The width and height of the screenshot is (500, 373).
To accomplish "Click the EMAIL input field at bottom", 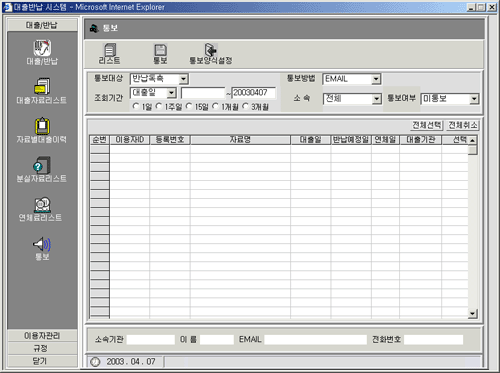I will point(316,340).
